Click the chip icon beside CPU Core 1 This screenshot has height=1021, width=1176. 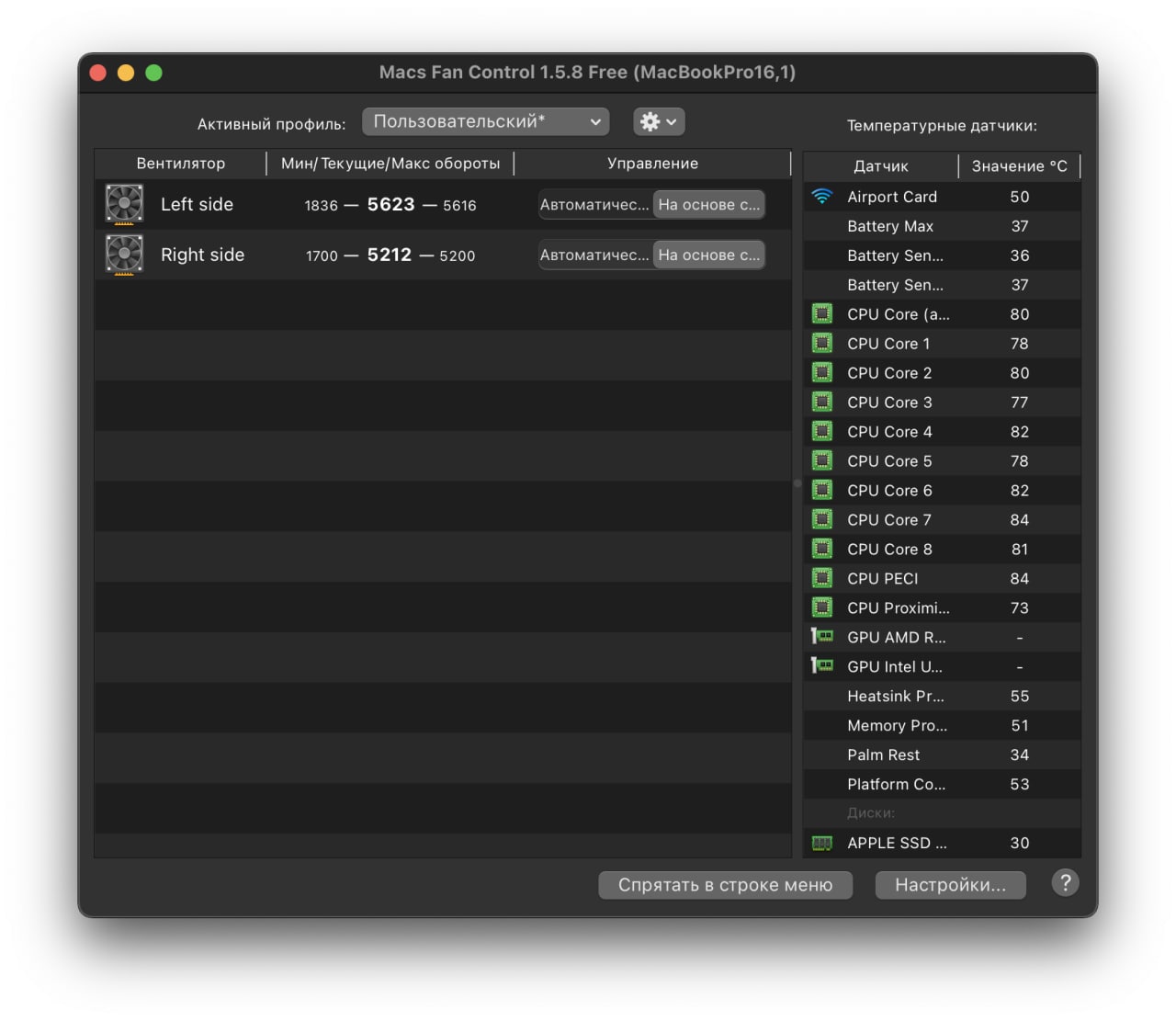[822, 344]
